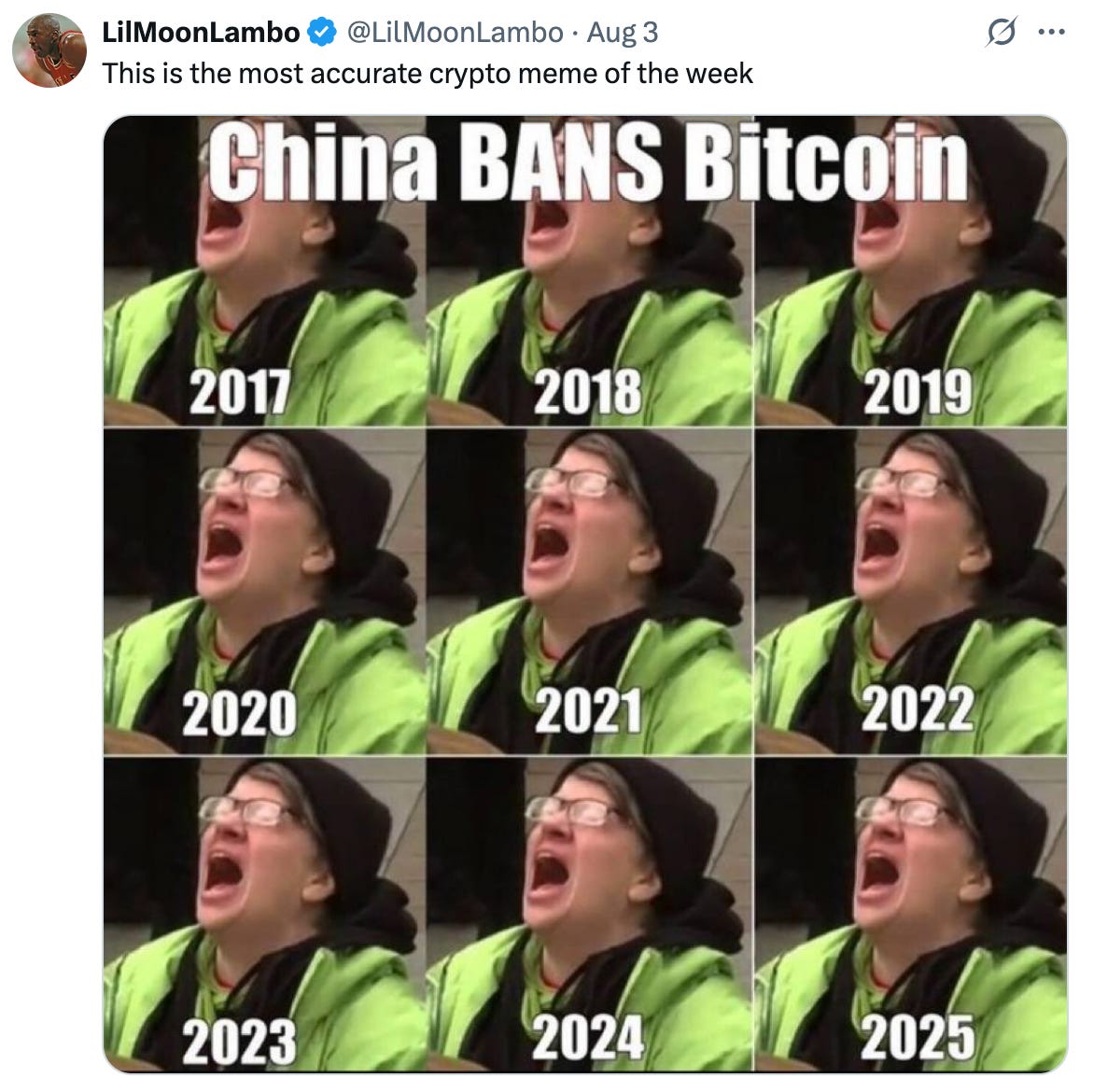Click the 2024 meme panel
1093x1092 pixels.
pos(590,915)
